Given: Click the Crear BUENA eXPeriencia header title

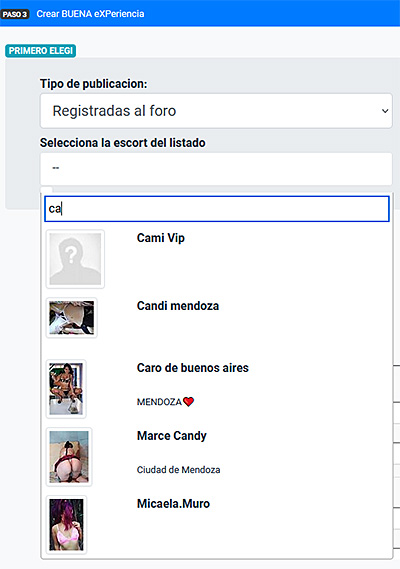Looking at the screenshot, I should (x=90, y=14).
